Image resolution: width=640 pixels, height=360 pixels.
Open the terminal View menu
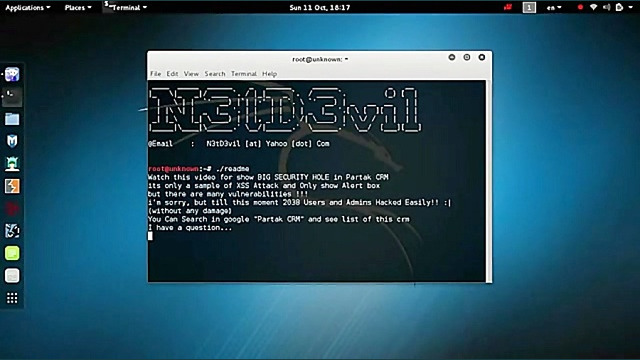[x=191, y=73]
